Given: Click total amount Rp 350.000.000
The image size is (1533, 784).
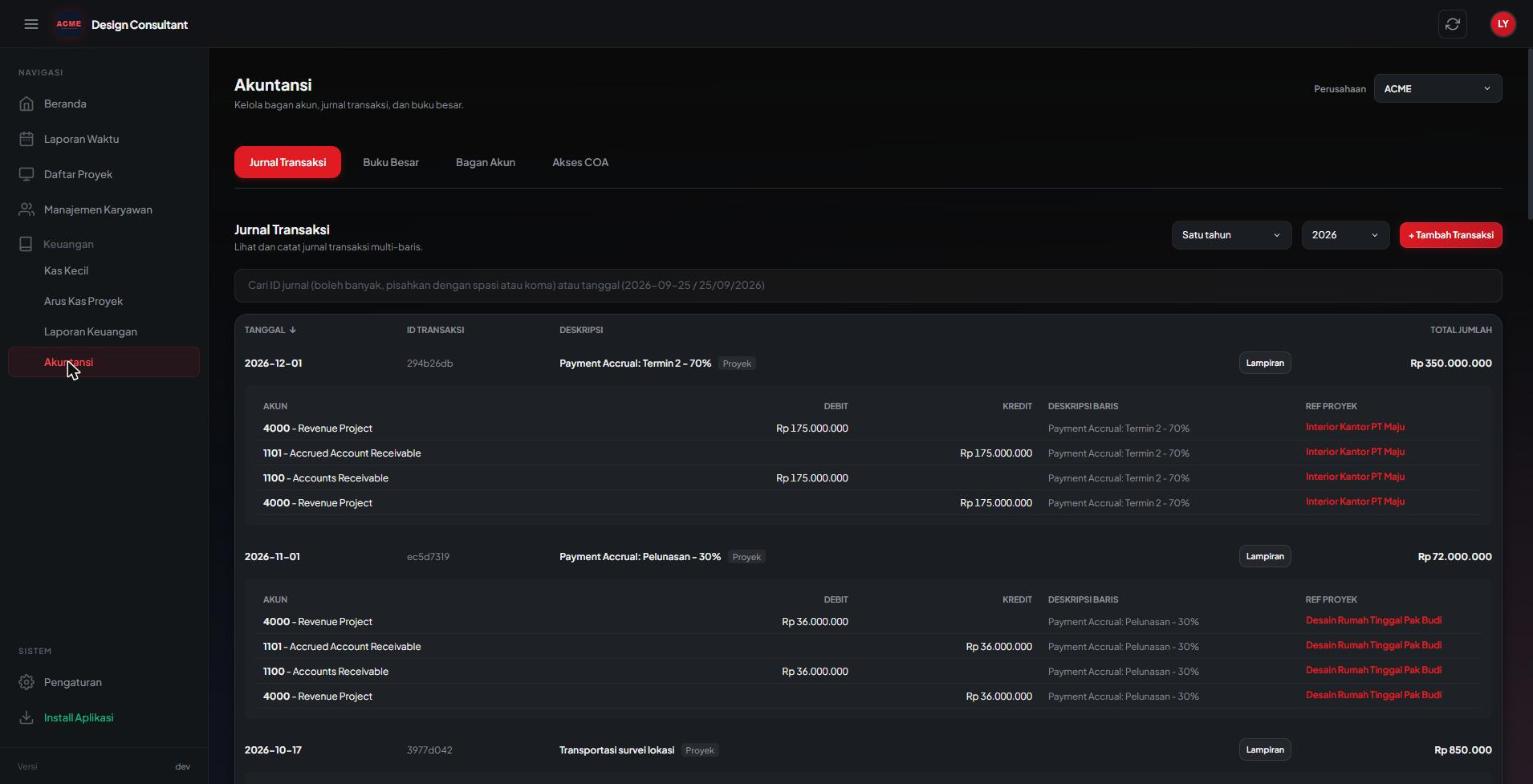Looking at the screenshot, I should (1450, 363).
